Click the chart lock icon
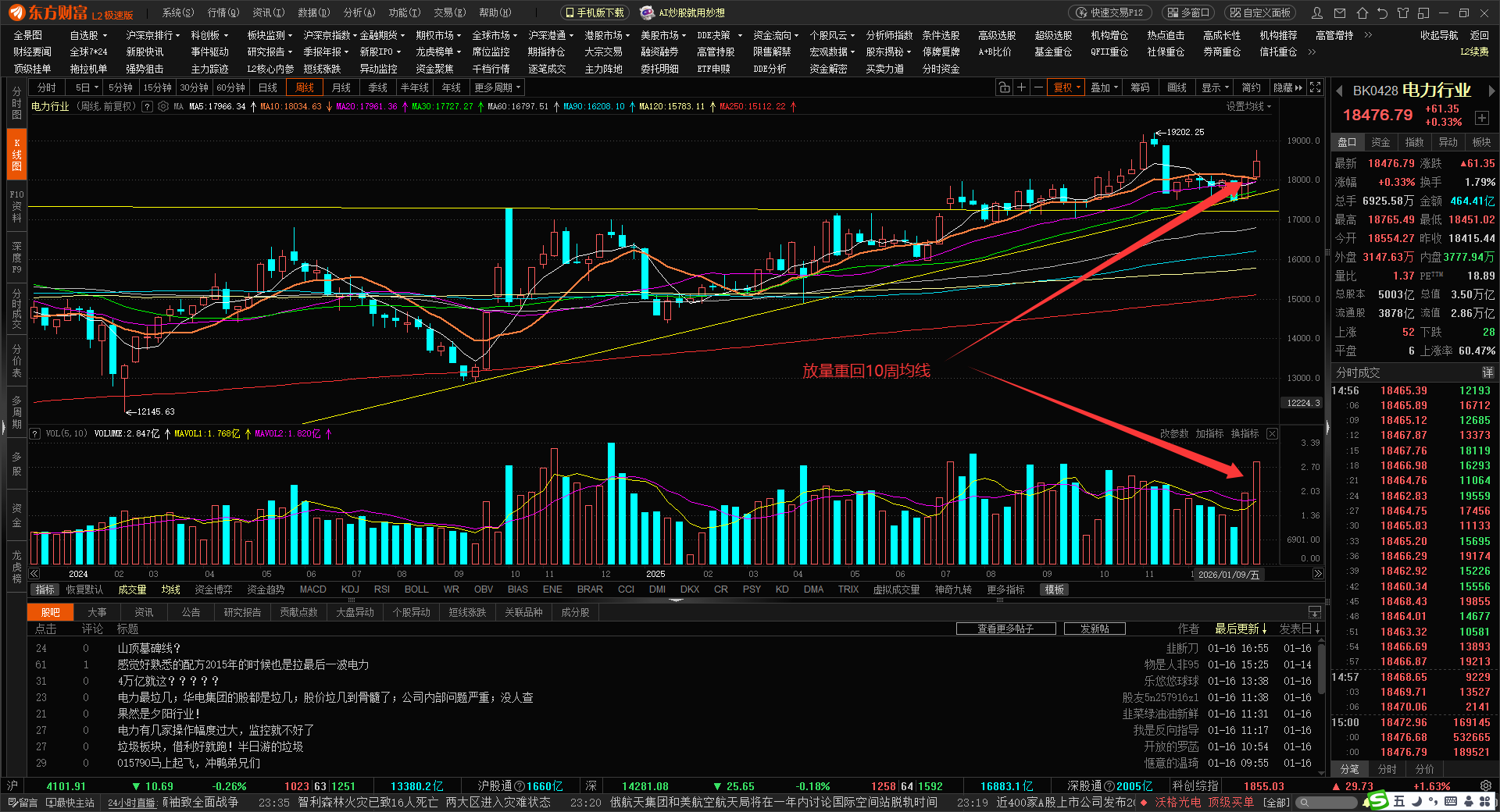This screenshot has height=812, width=1500. click(1004, 87)
